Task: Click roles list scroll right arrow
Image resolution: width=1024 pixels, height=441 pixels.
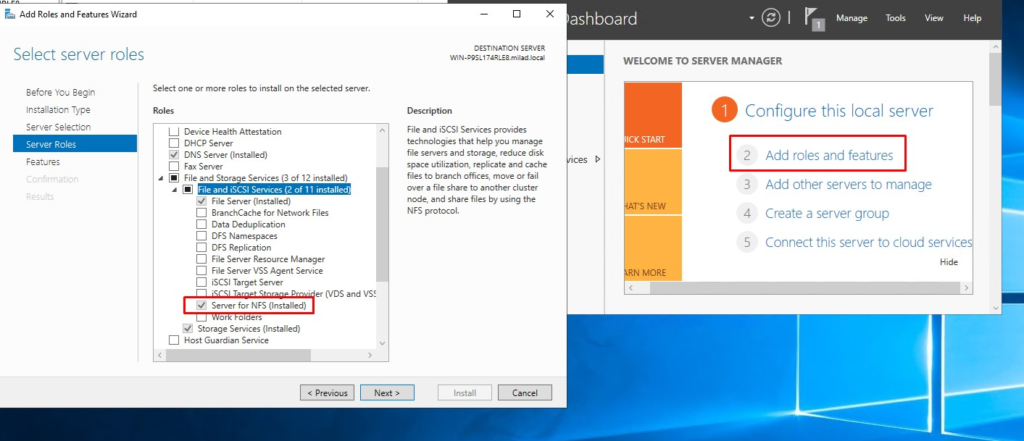Action: 370,355
